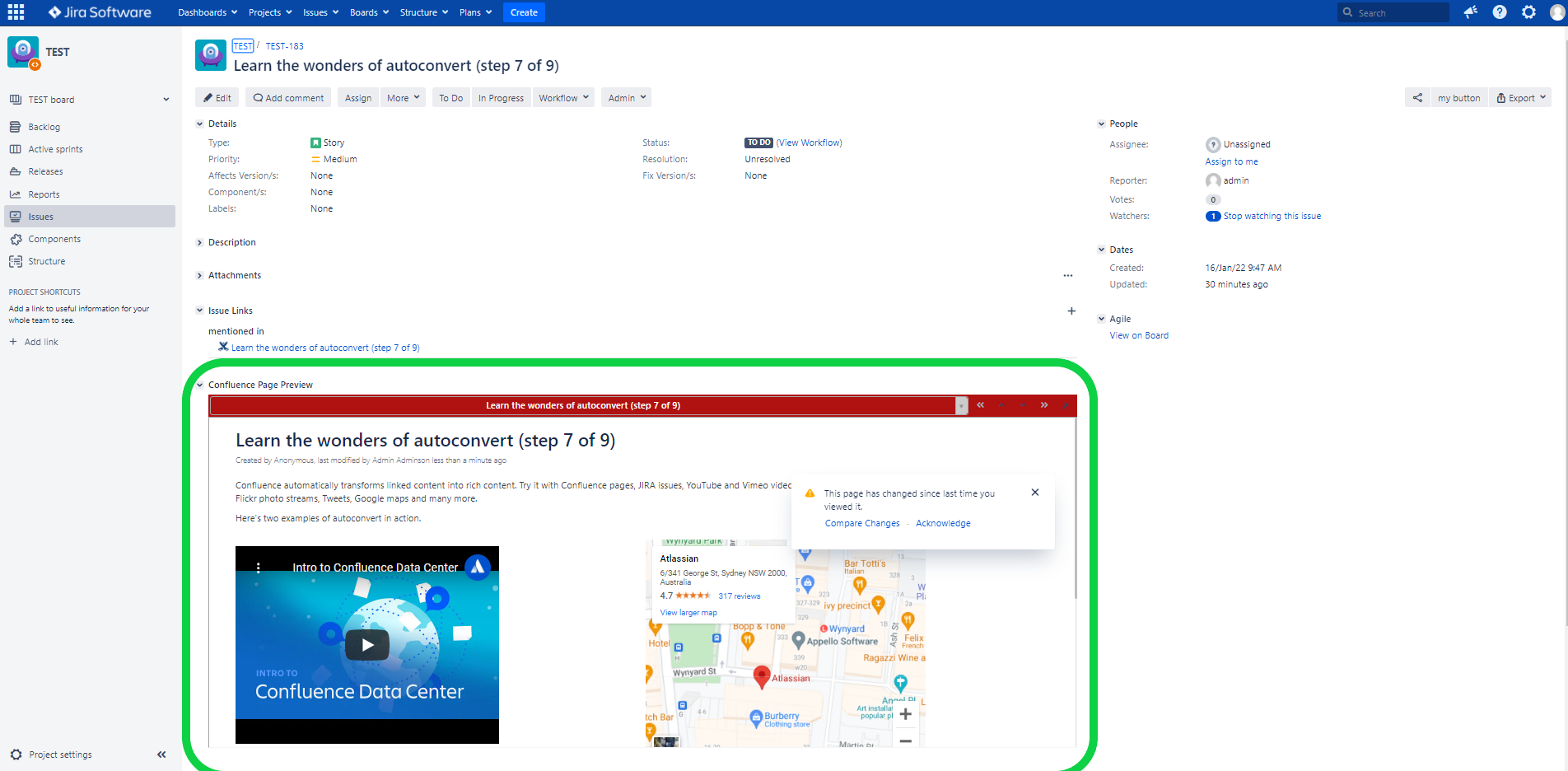Image resolution: width=1568 pixels, height=771 pixels.
Task: Open the Confluence page selector dropdown arrow
Action: point(961,405)
